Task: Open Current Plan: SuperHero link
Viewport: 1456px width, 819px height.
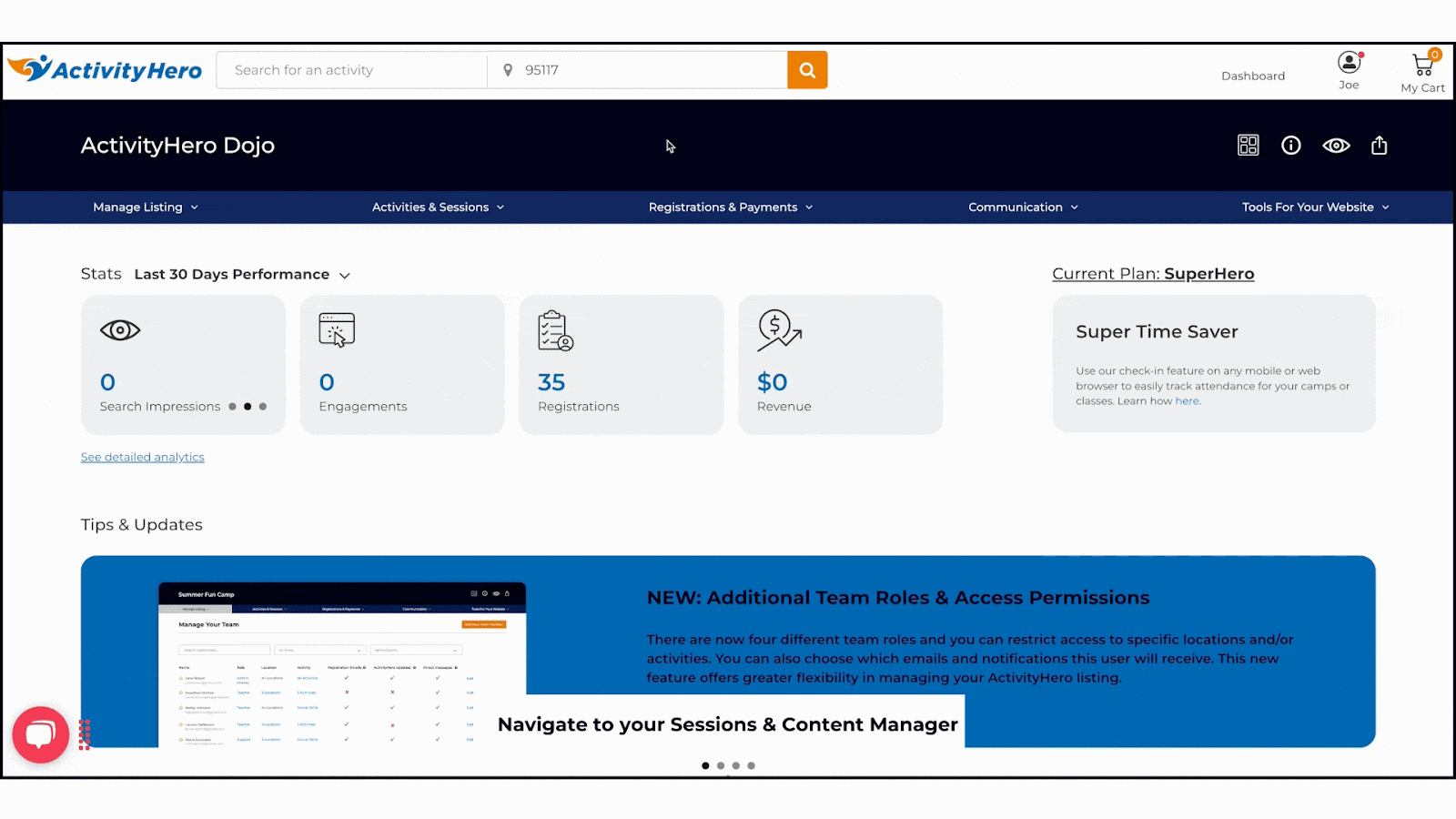Action: (1153, 274)
